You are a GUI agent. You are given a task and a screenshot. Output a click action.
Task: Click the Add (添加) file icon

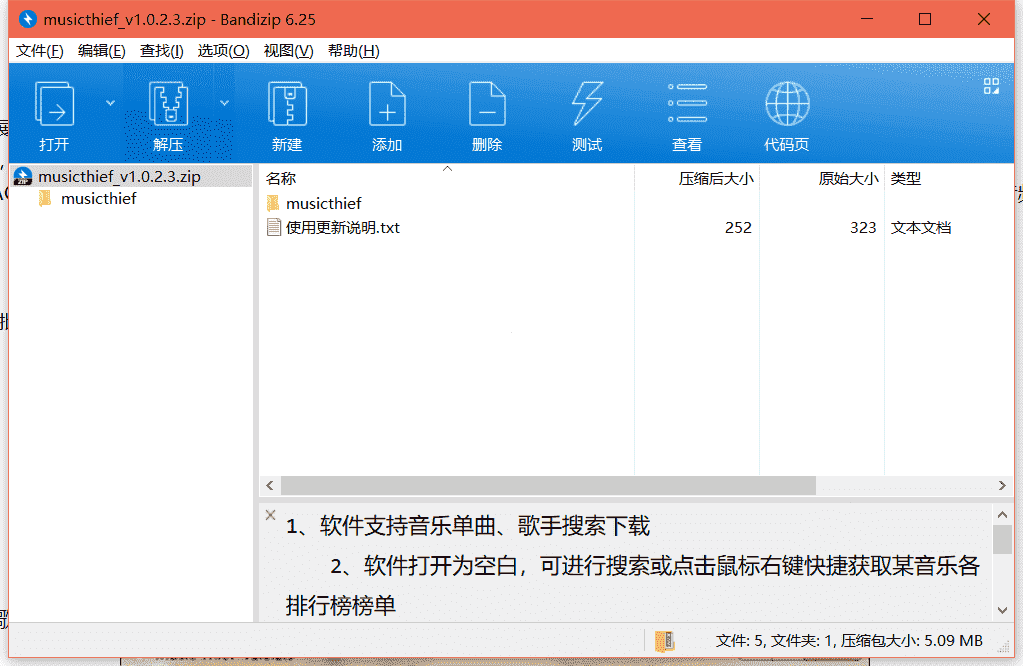point(387,104)
